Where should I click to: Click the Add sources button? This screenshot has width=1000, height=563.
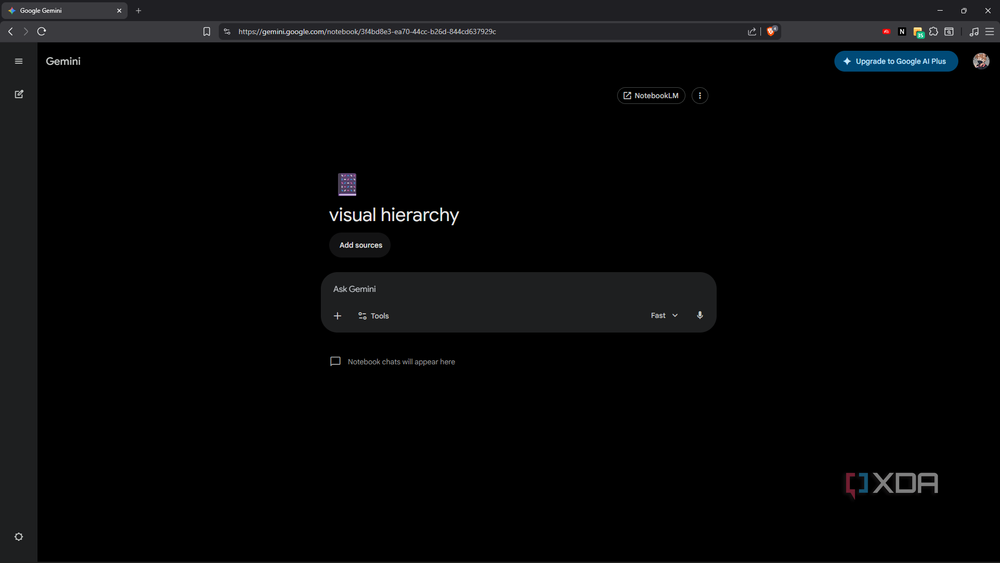[x=360, y=245]
